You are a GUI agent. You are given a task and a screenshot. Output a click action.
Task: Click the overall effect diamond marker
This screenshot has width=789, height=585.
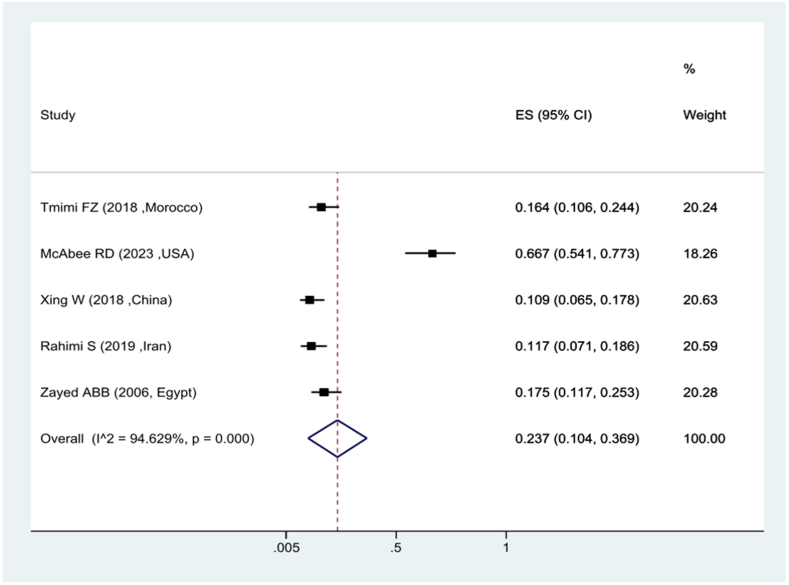(338, 439)
